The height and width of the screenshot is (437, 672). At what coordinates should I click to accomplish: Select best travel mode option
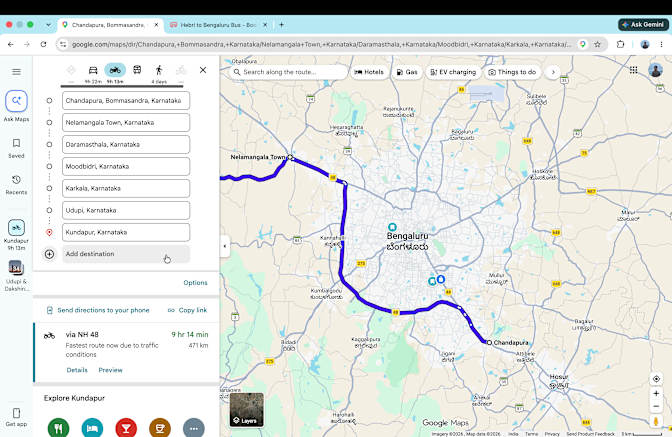71,70
